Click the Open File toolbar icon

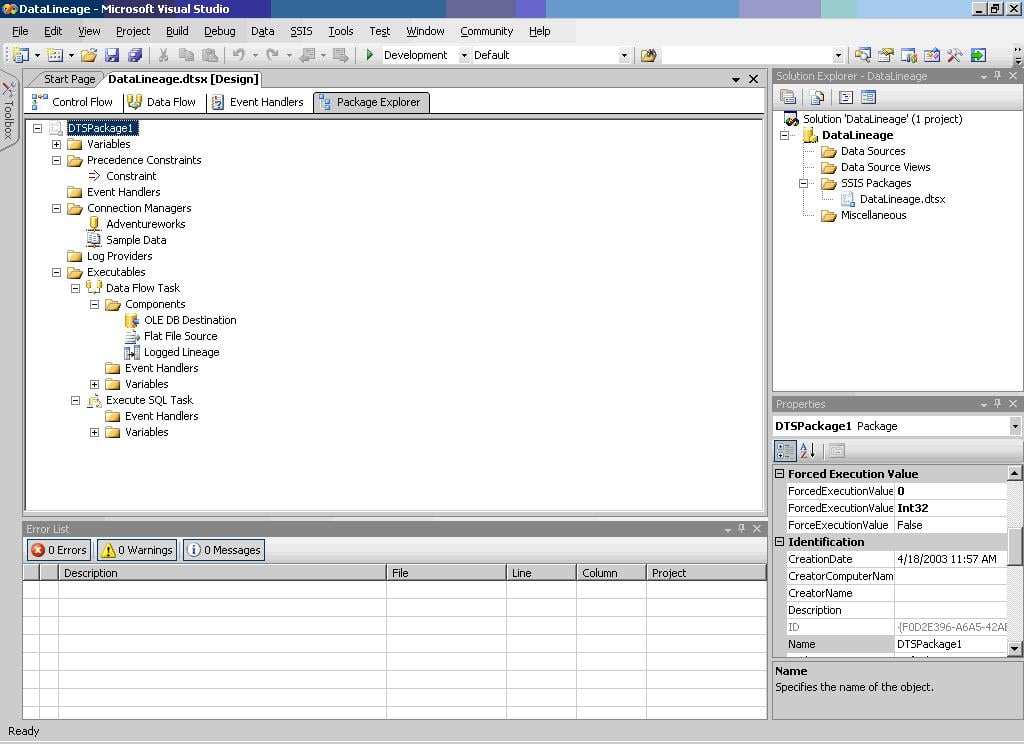[89, 55]
